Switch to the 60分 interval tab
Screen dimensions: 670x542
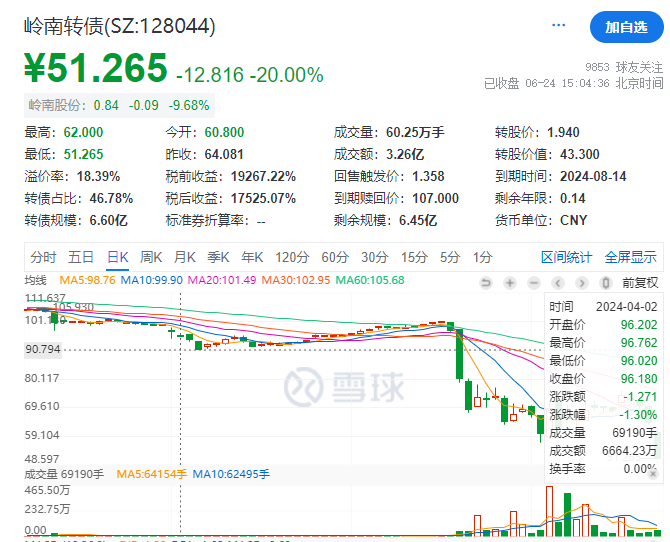point(335,257)
